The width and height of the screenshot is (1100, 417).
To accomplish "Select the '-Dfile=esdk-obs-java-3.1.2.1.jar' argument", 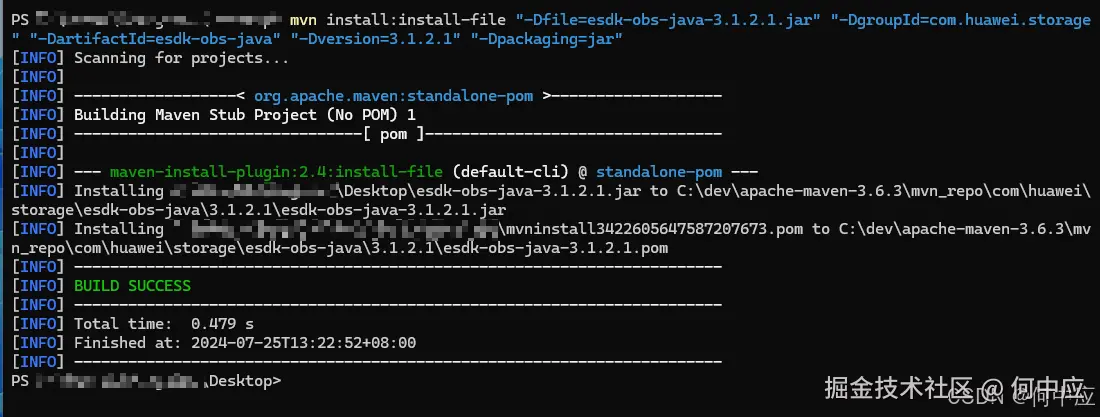I will click(x=669, y=20).
